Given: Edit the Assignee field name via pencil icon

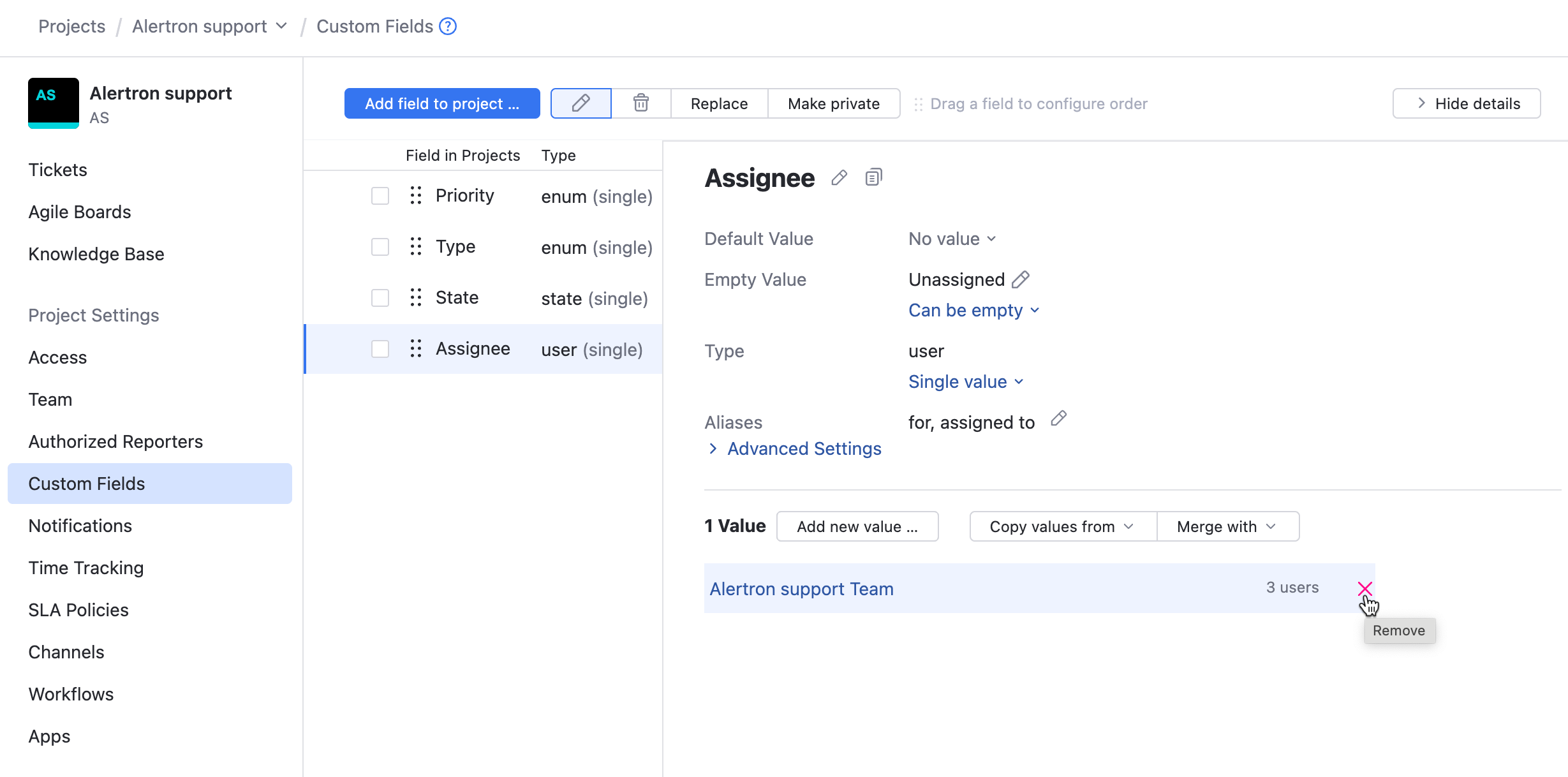Looking at the screenshot, I should point(839,177).
